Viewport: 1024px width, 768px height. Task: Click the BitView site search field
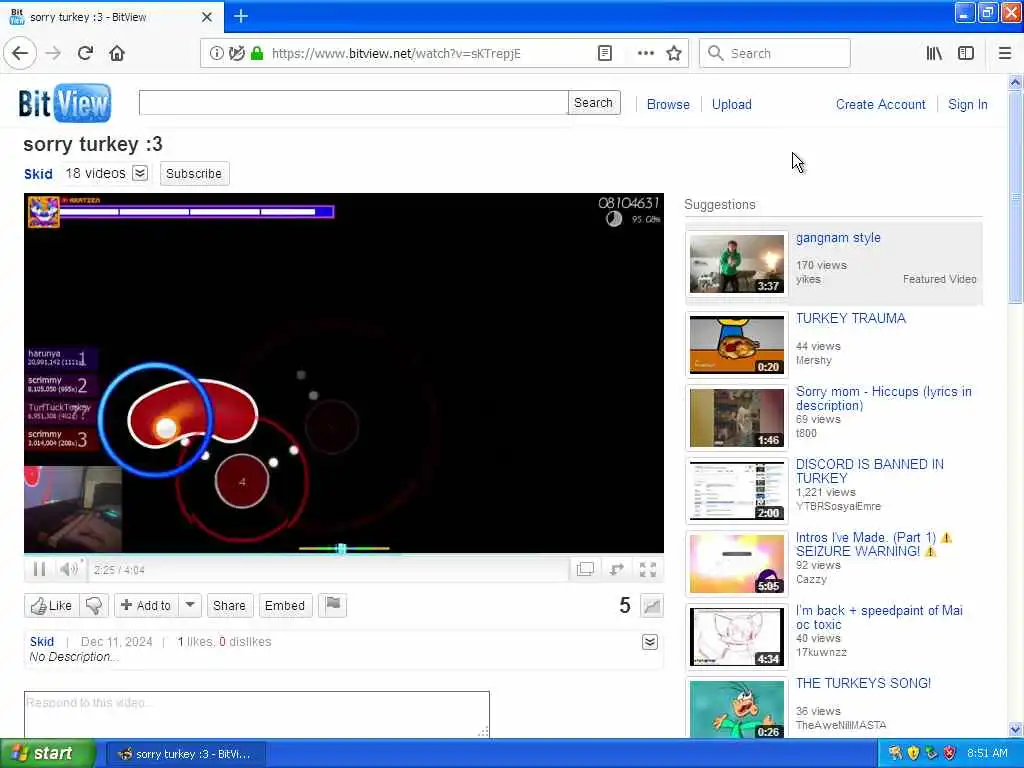tap(353, 103)
